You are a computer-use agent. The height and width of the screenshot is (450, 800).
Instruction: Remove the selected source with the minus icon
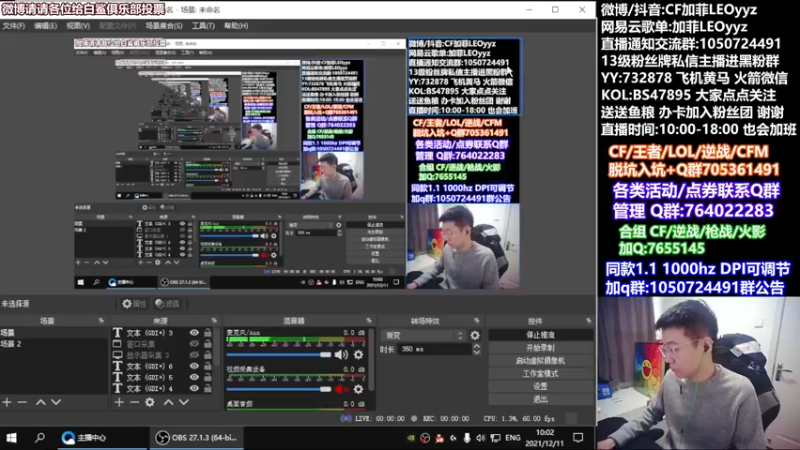point(134,402)
